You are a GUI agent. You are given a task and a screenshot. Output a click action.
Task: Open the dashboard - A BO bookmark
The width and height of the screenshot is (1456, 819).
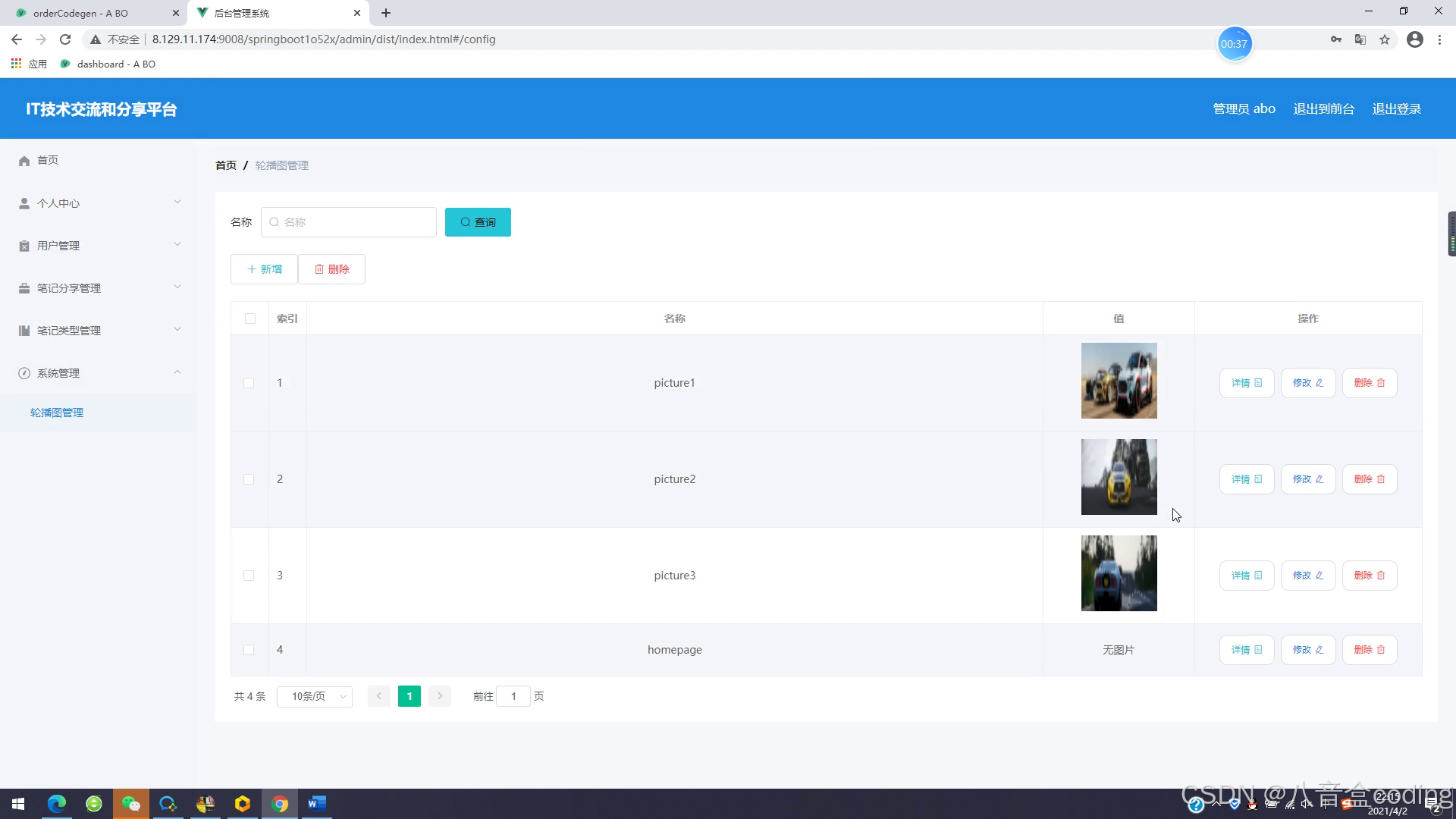(108, 64)
